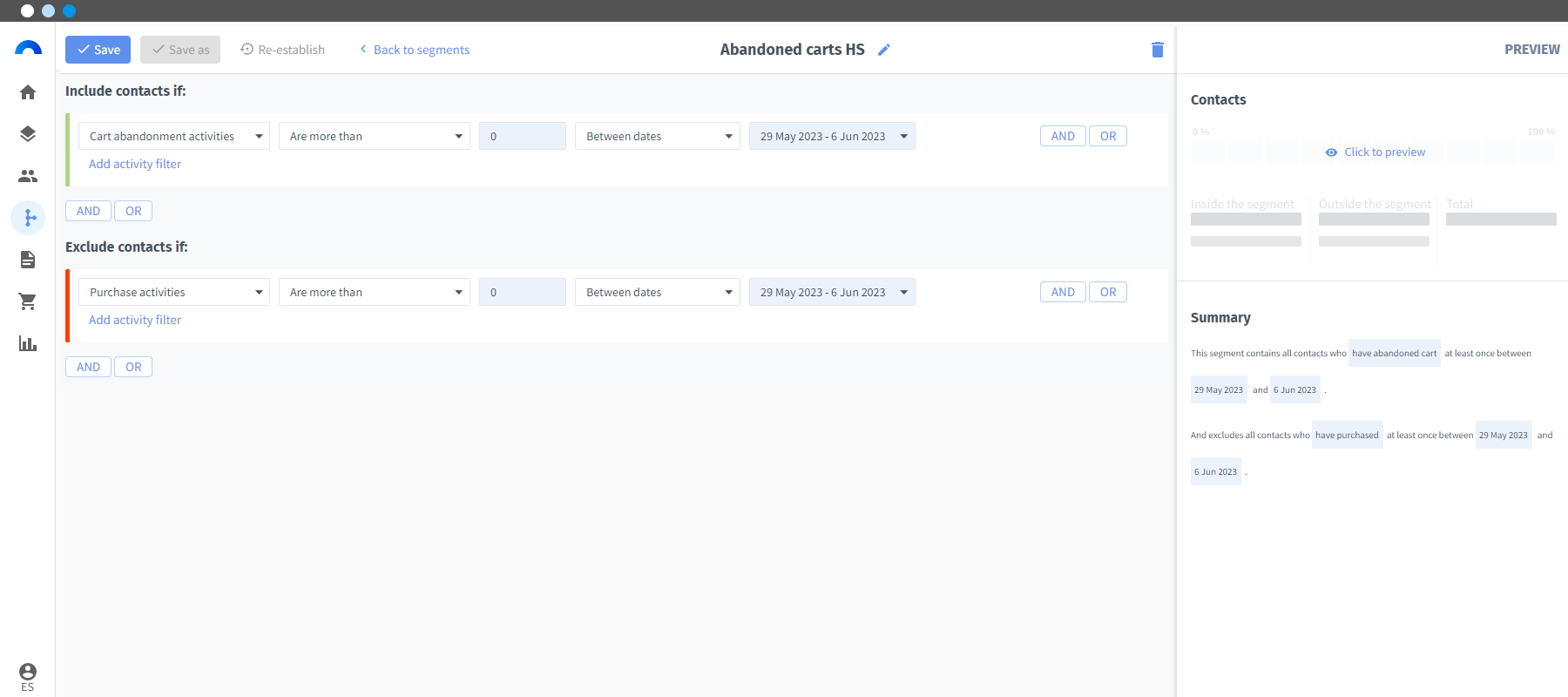Expand date range dropdown in Include row

(x=832, y=136)
